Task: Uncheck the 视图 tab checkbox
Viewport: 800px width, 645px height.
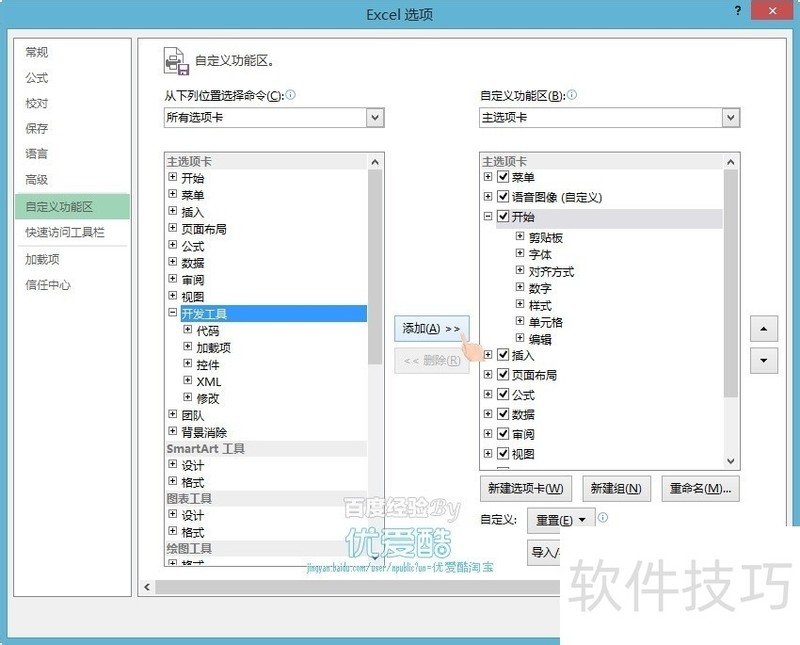Action: click(503, 453)
